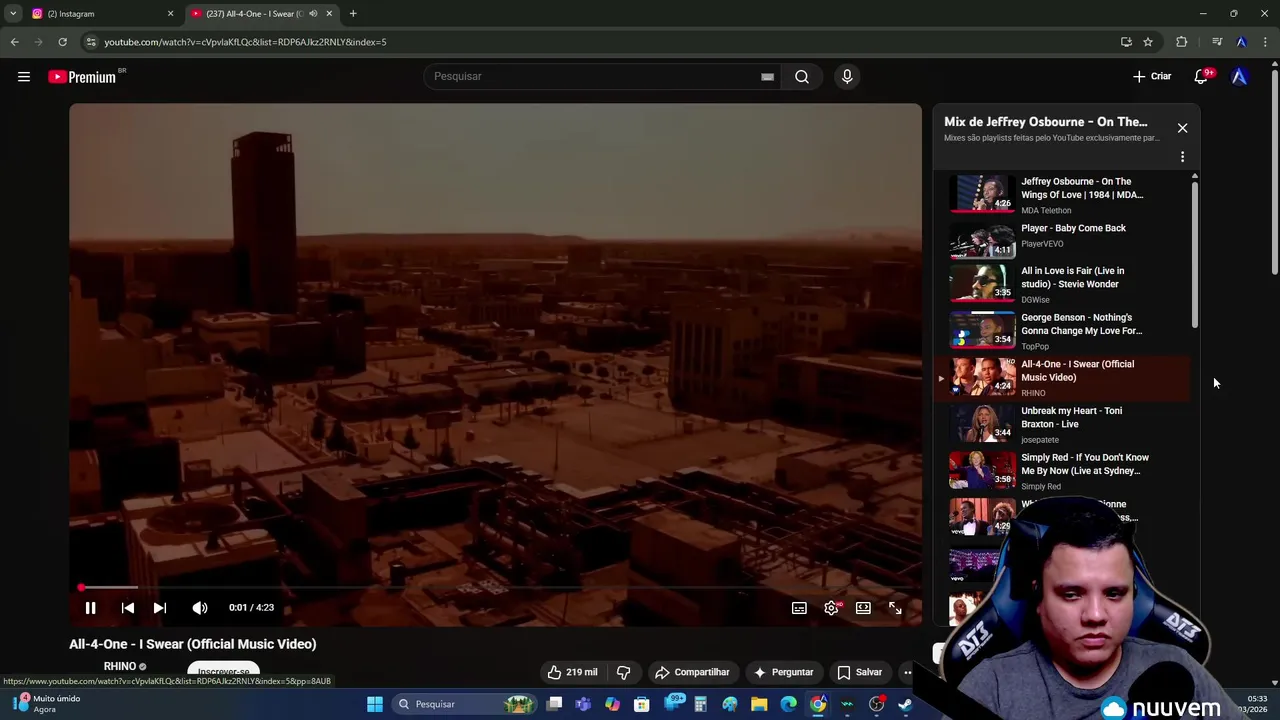Click the Perguntar button
Screen dimensions: 1280x720
point(783,672)
